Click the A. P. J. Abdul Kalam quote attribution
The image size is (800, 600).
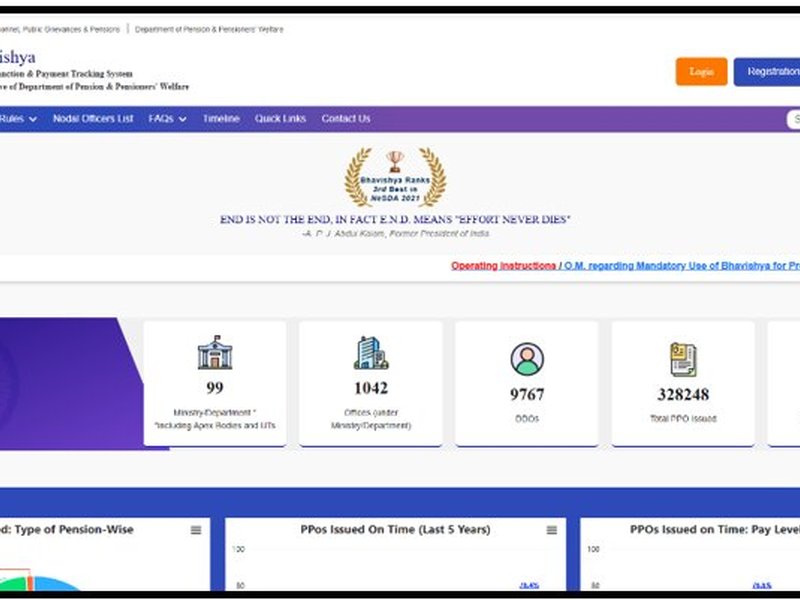click(396, 234)
